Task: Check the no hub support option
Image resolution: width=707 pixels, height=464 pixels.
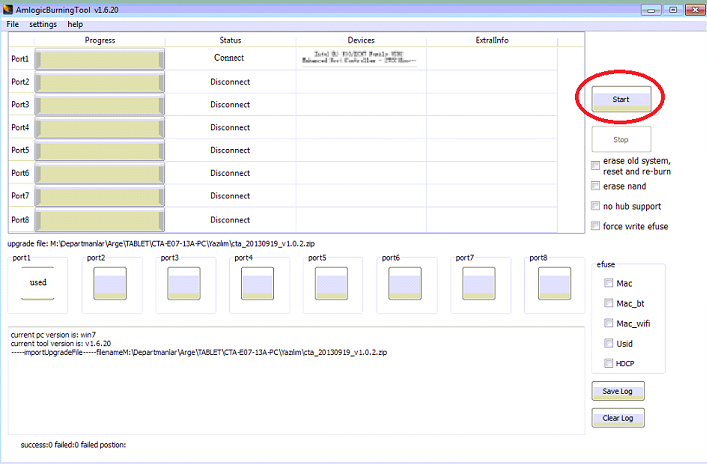Action: 596,206
